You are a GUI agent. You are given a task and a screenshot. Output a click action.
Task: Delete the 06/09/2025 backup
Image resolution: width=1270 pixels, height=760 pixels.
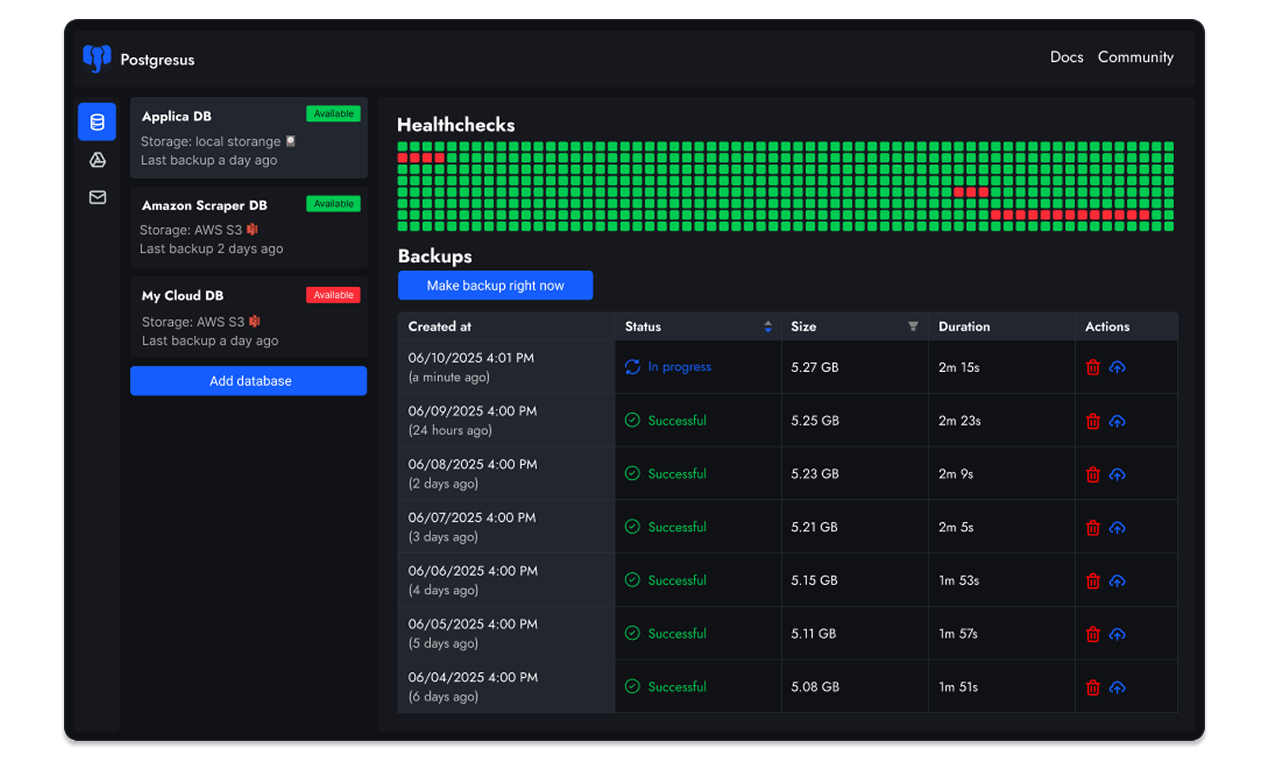[1093, 421]
